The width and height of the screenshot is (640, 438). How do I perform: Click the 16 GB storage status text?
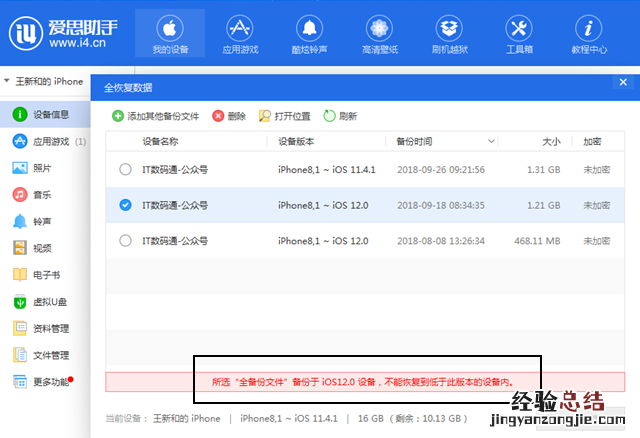[x=412, y=418]
